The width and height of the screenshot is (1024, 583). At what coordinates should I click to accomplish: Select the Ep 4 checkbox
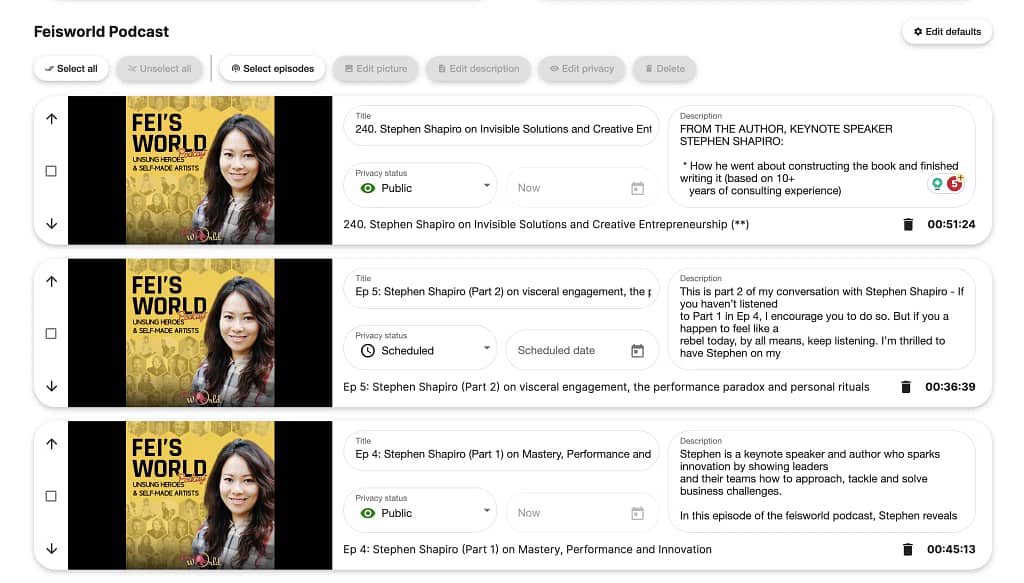click(52, 496)
